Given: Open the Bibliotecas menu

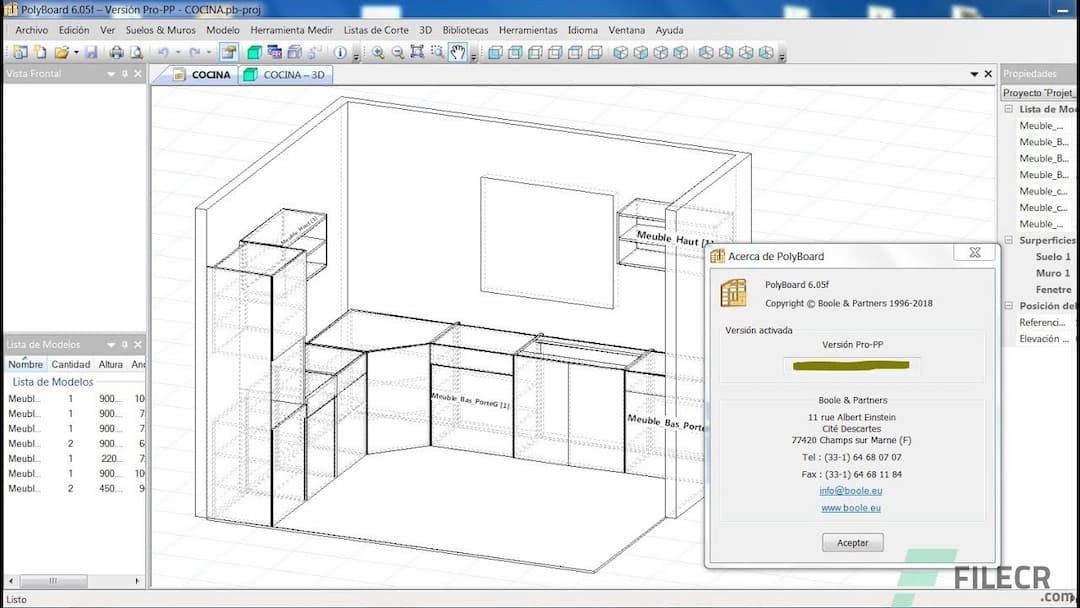Looking at the screenshot, I should 465,30.
